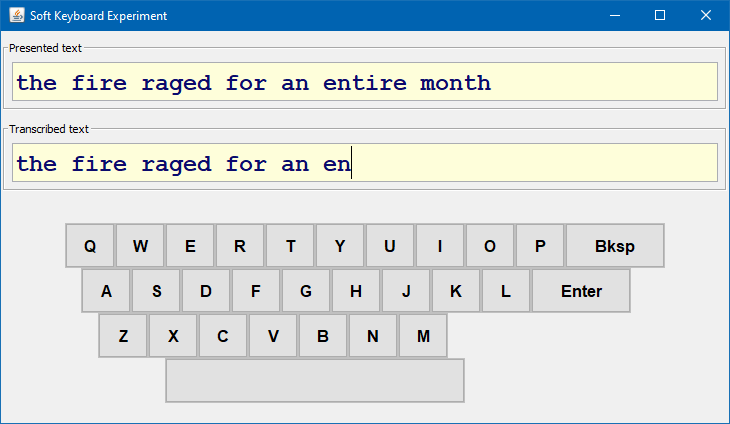Click the P key
The height and width of the screenshot is (424, 730).
[540, 246]
